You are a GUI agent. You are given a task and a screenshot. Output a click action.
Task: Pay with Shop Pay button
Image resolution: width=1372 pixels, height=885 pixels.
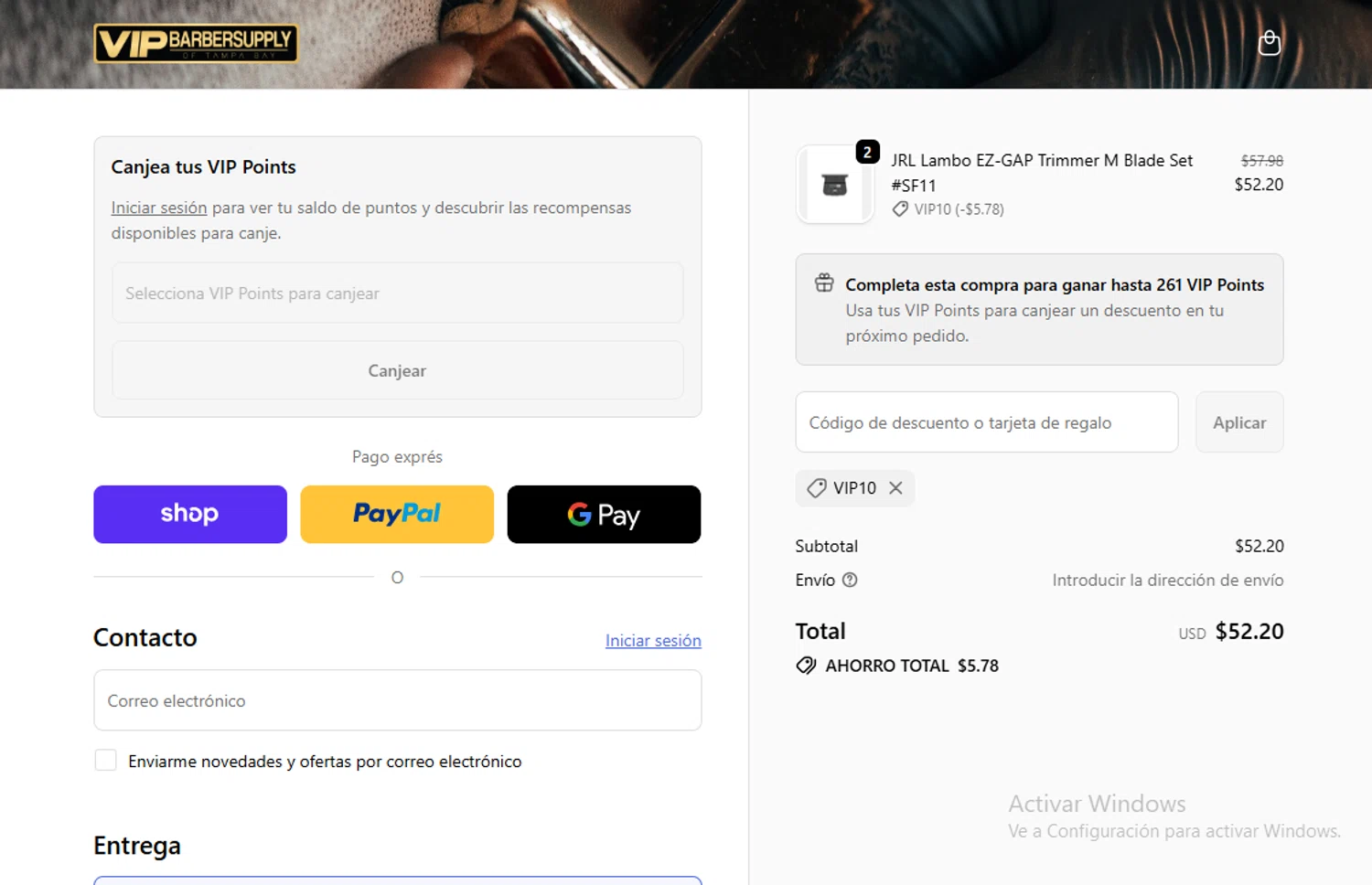tap(190, 514)
